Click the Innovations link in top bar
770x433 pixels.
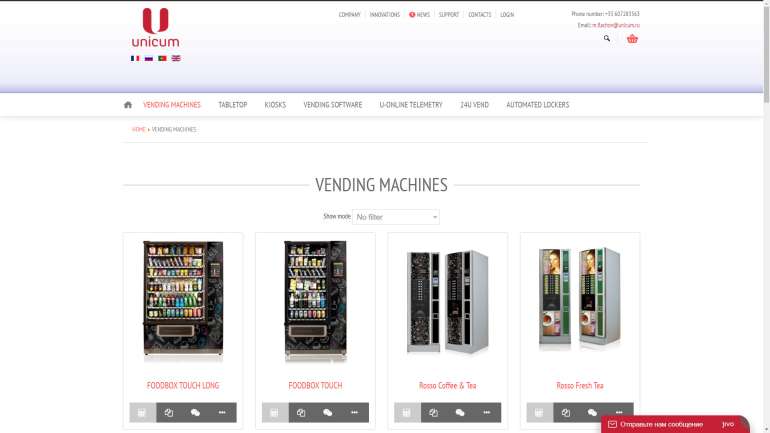(385, 15)
